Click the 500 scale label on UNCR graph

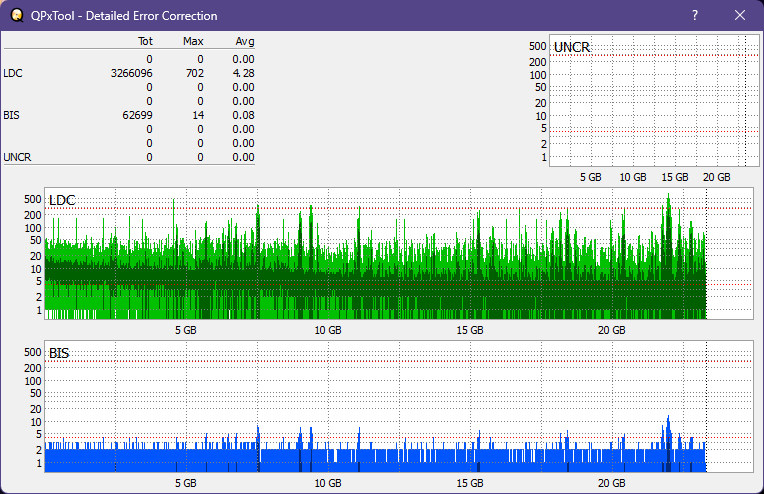[x=537, y=46]
